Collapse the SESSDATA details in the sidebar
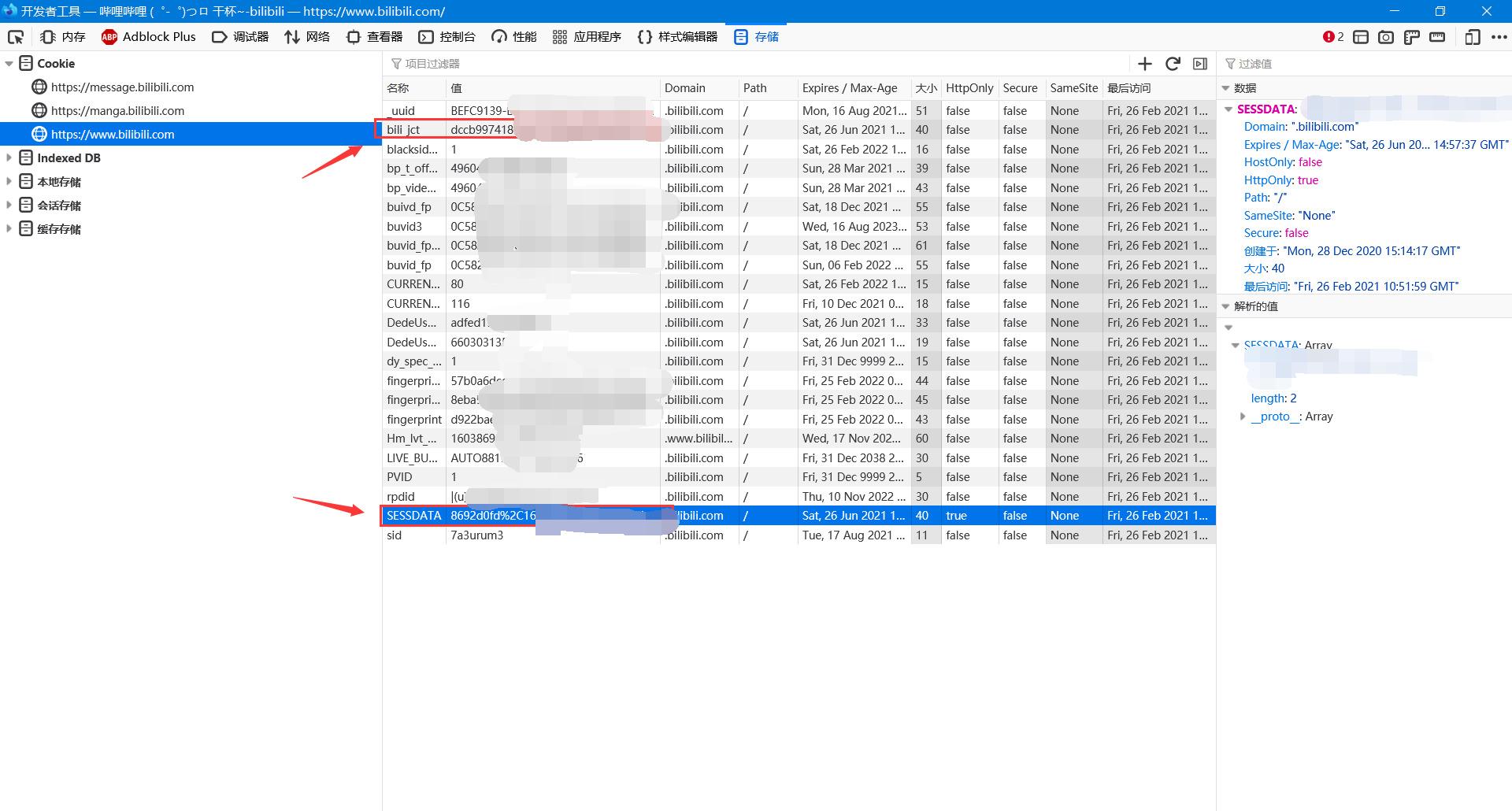Viewport: 1512px width, 811px height. click(x=1228, y=109)
